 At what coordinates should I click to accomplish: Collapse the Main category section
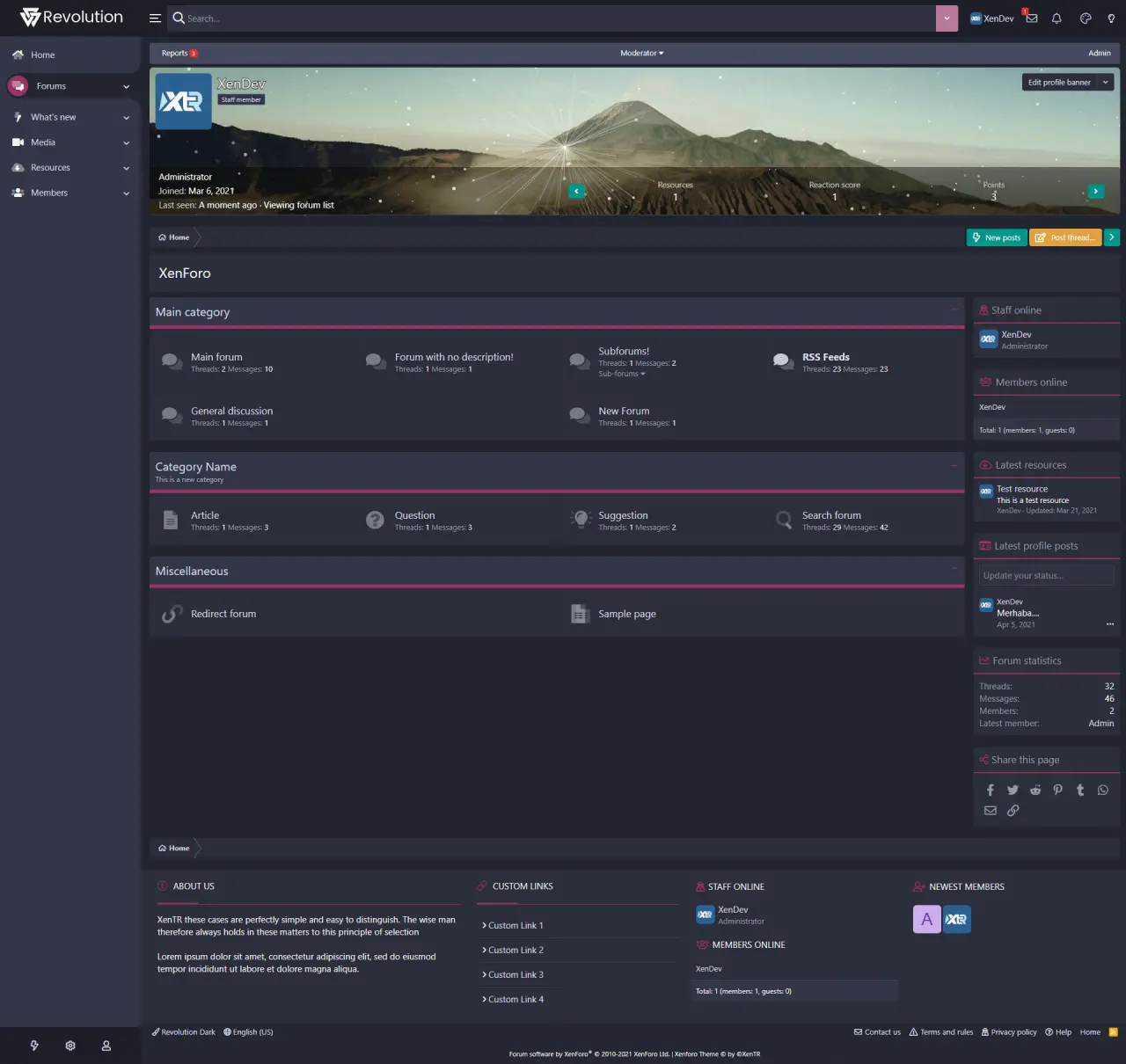click(954, 310)
